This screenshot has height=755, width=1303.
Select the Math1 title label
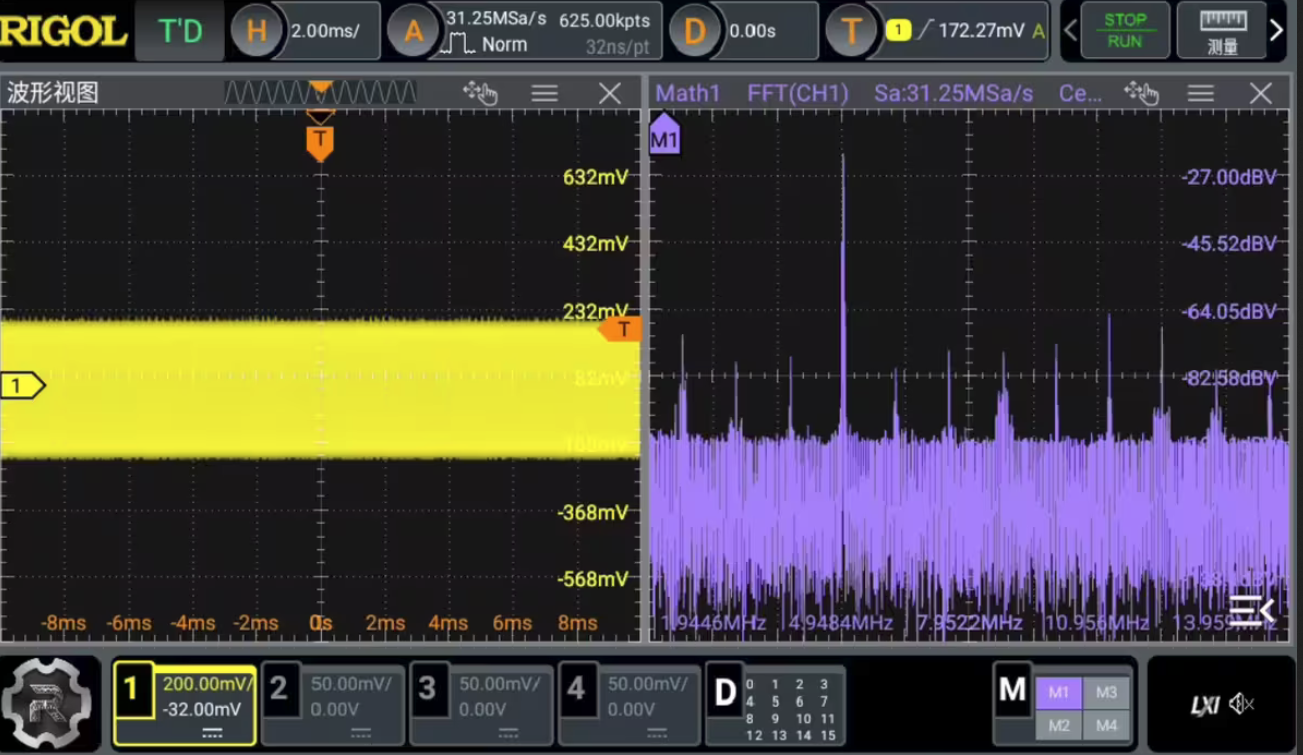pos(687,93)
